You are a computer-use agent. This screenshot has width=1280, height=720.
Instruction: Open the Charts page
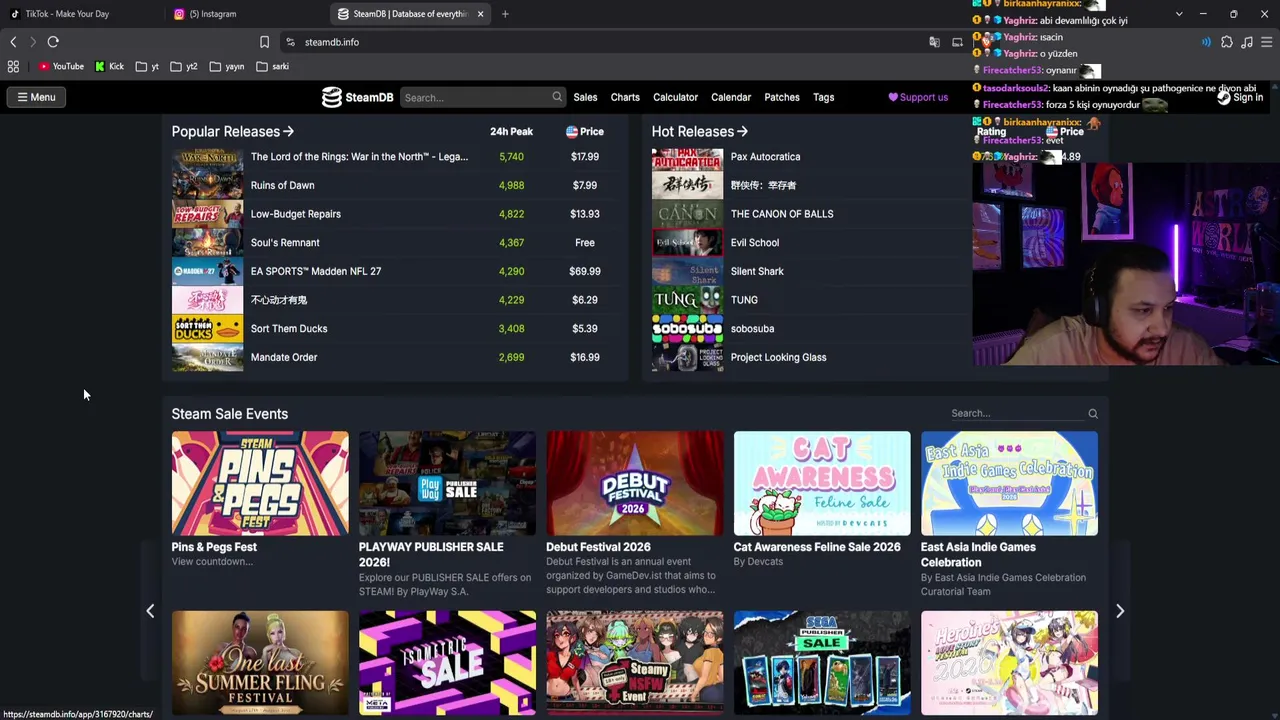click(625, 97)
